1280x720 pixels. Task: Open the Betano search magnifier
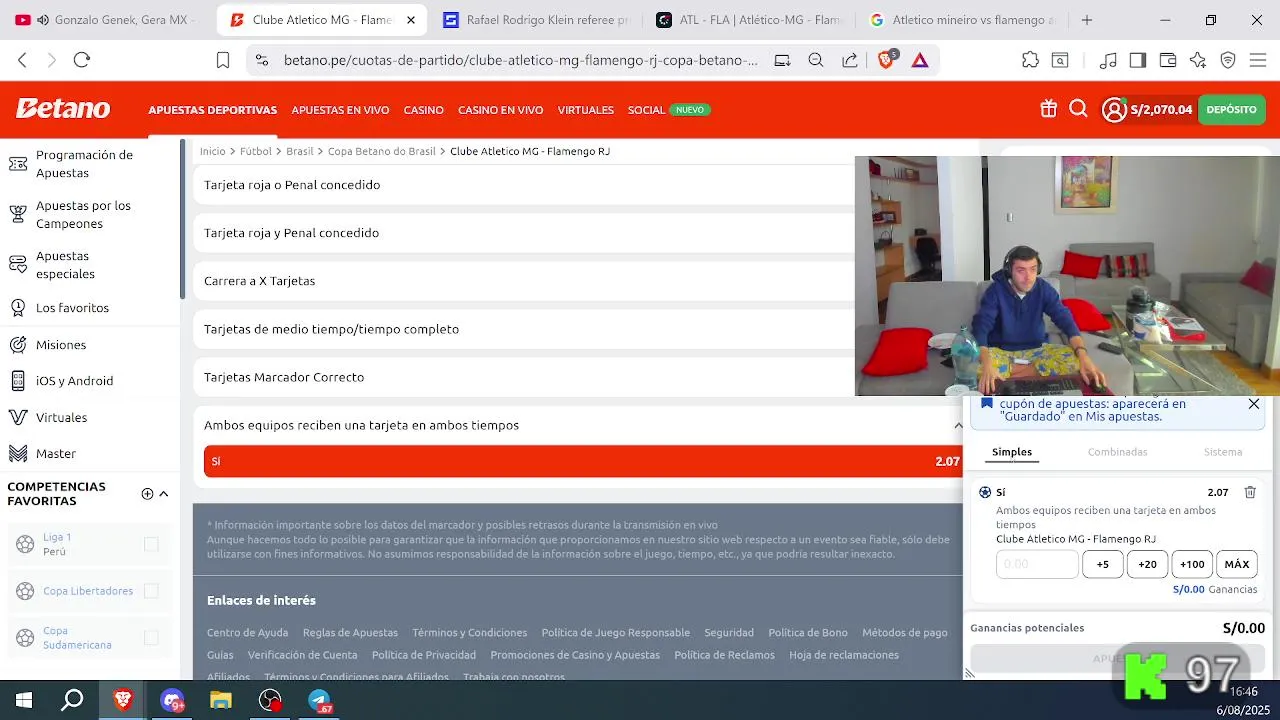coord(1078,109)
